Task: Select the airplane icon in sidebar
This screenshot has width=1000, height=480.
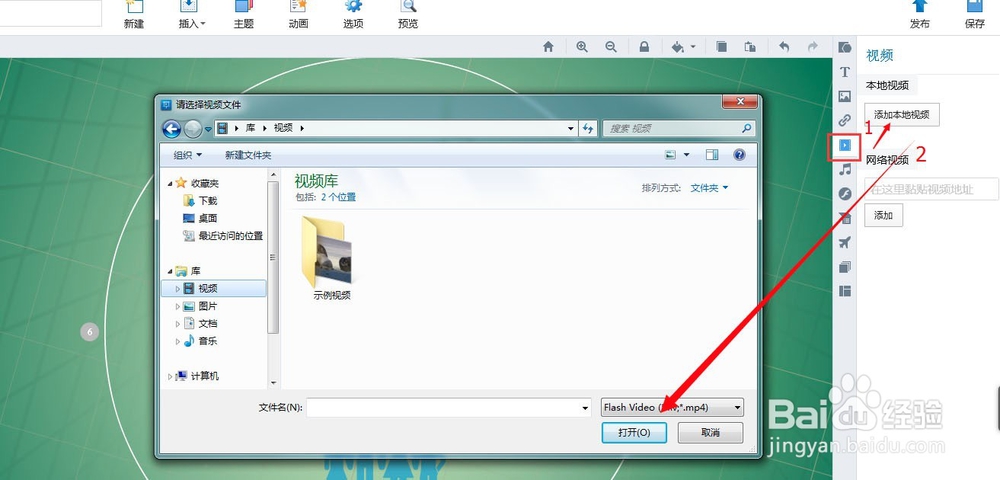Action: pos(844,242)
